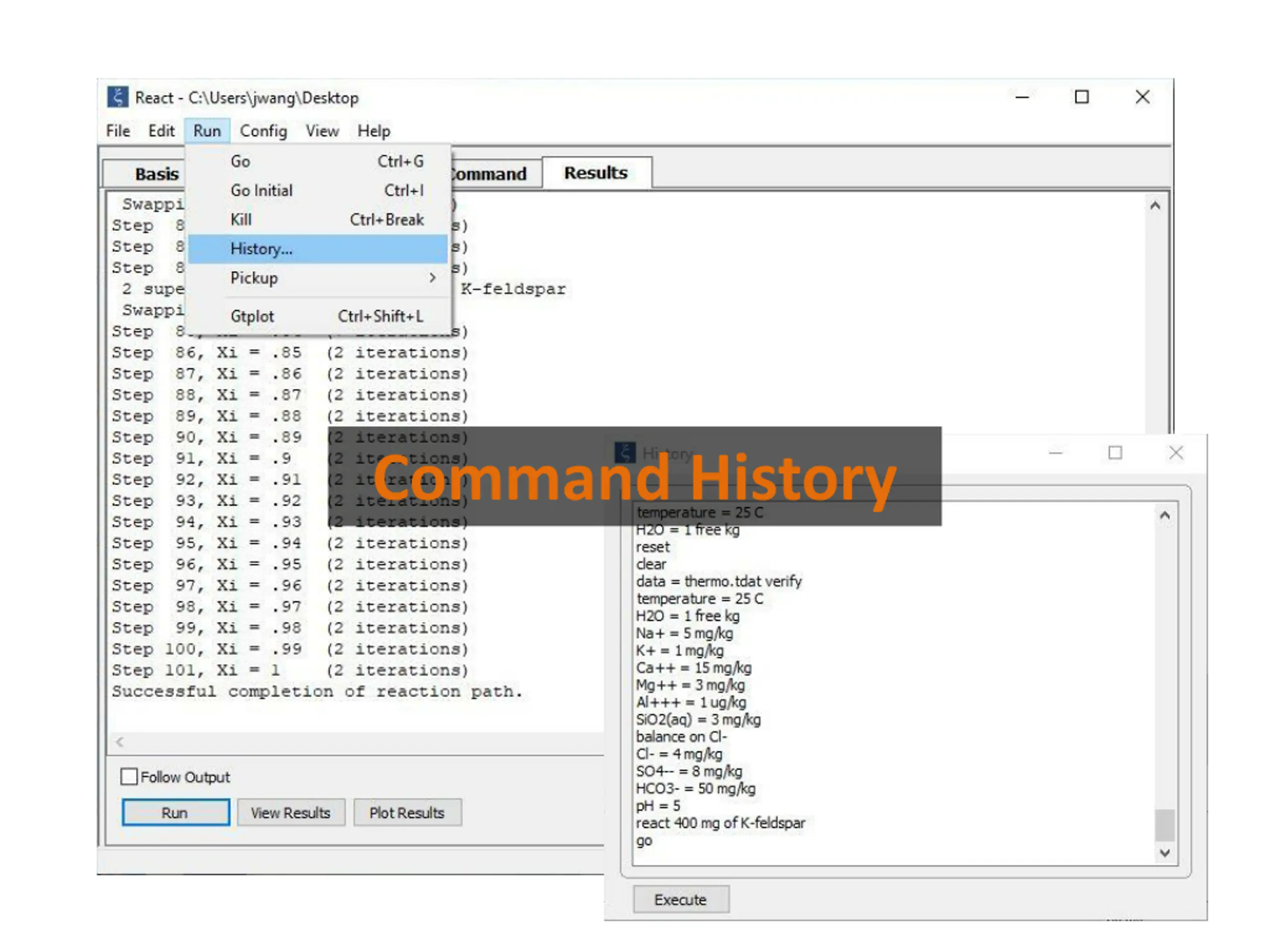Select 'Cl- = 4 mg/kg' history line
Image resolution: width=1270 pixels, height=952 pixels.
679,754
